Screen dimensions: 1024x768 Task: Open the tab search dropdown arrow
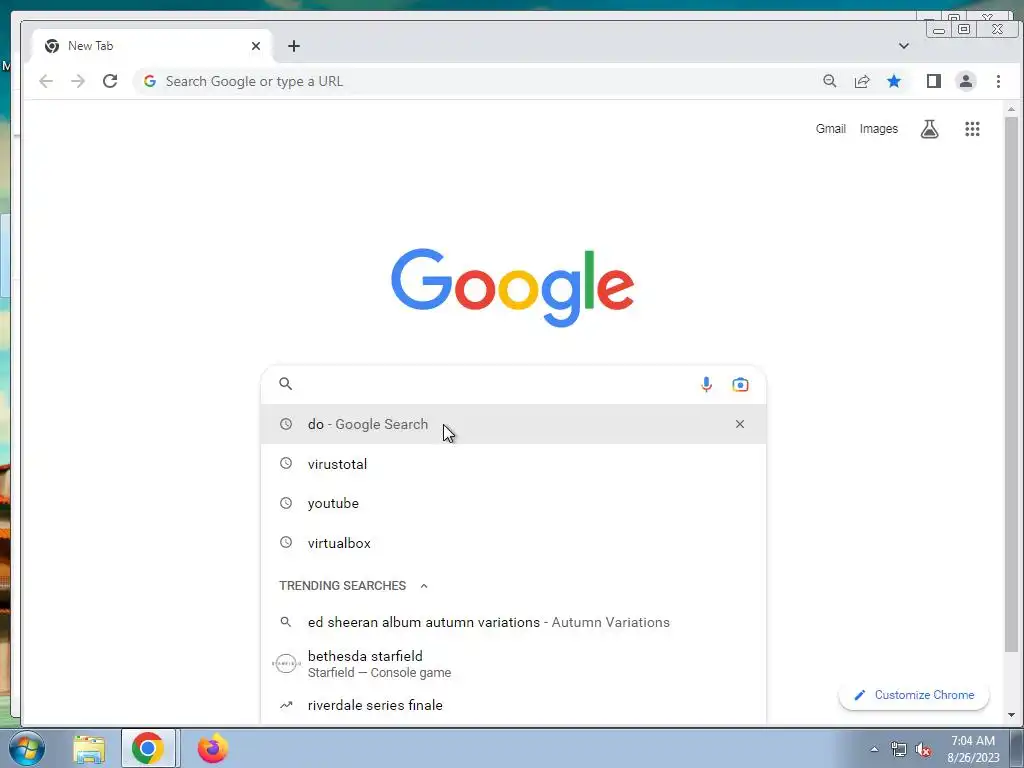[903, 46]
